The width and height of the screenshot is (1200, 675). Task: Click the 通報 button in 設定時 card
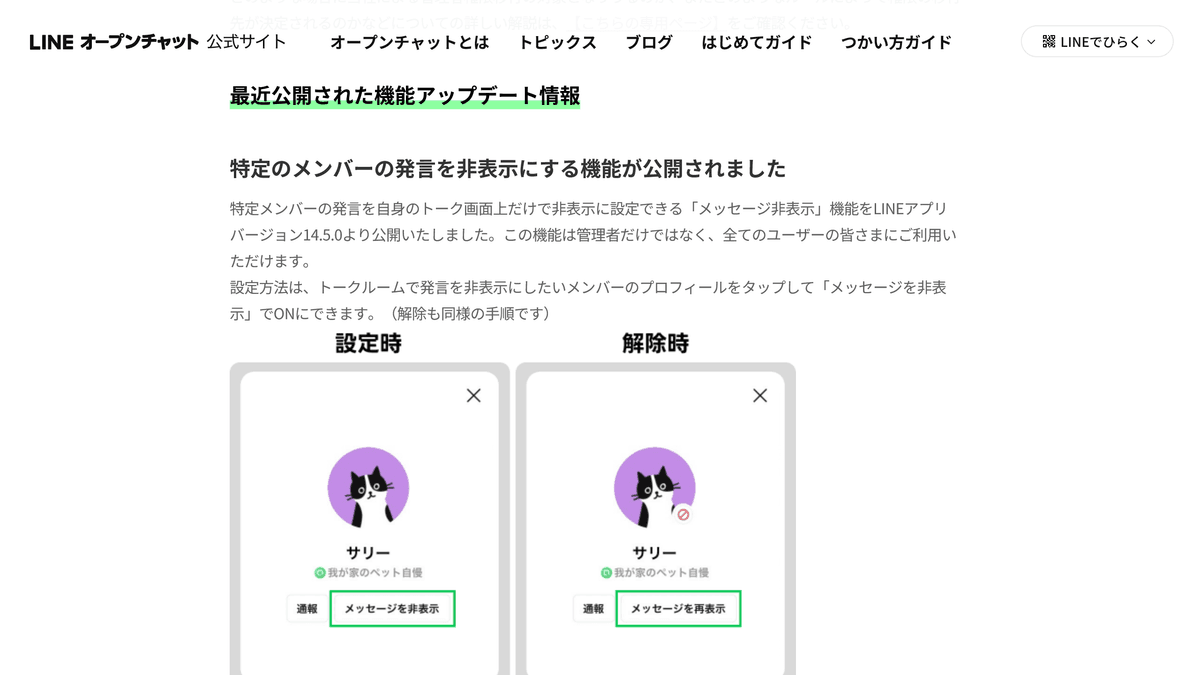[x=307, y=608]
